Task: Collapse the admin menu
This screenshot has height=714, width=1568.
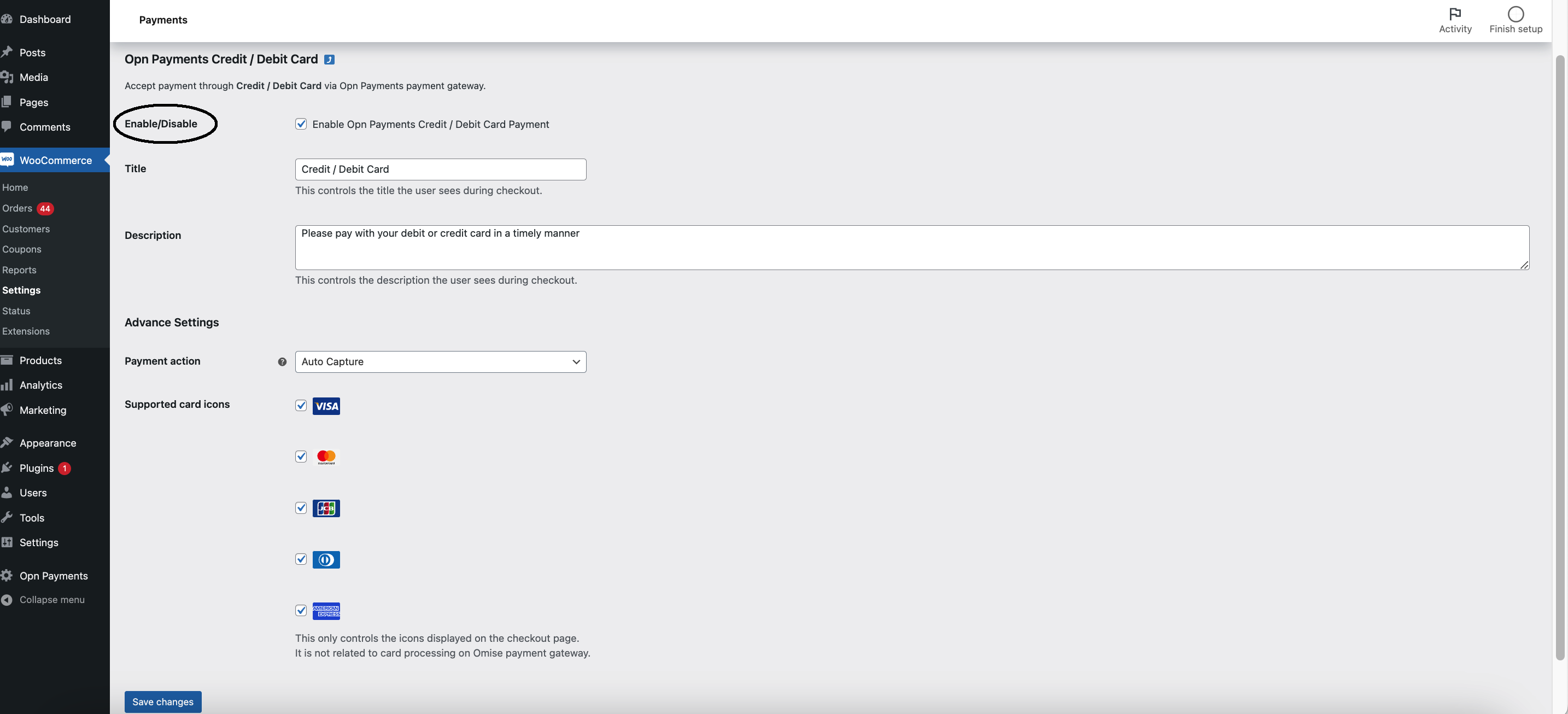Action: [x=52, y=600]
